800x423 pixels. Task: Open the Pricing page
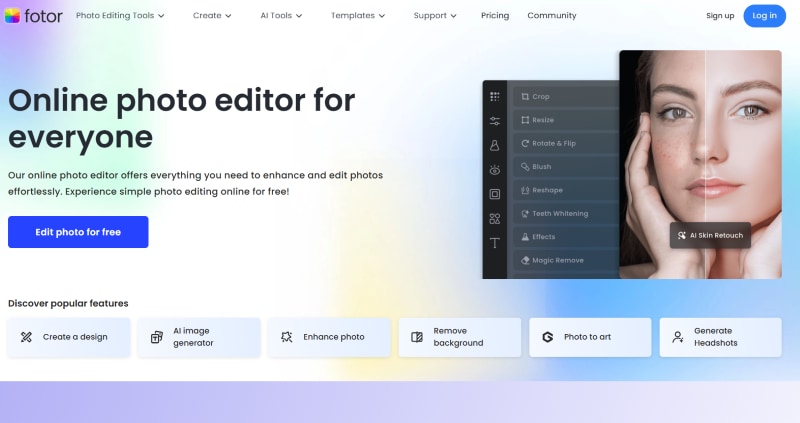tap(495, 15)
